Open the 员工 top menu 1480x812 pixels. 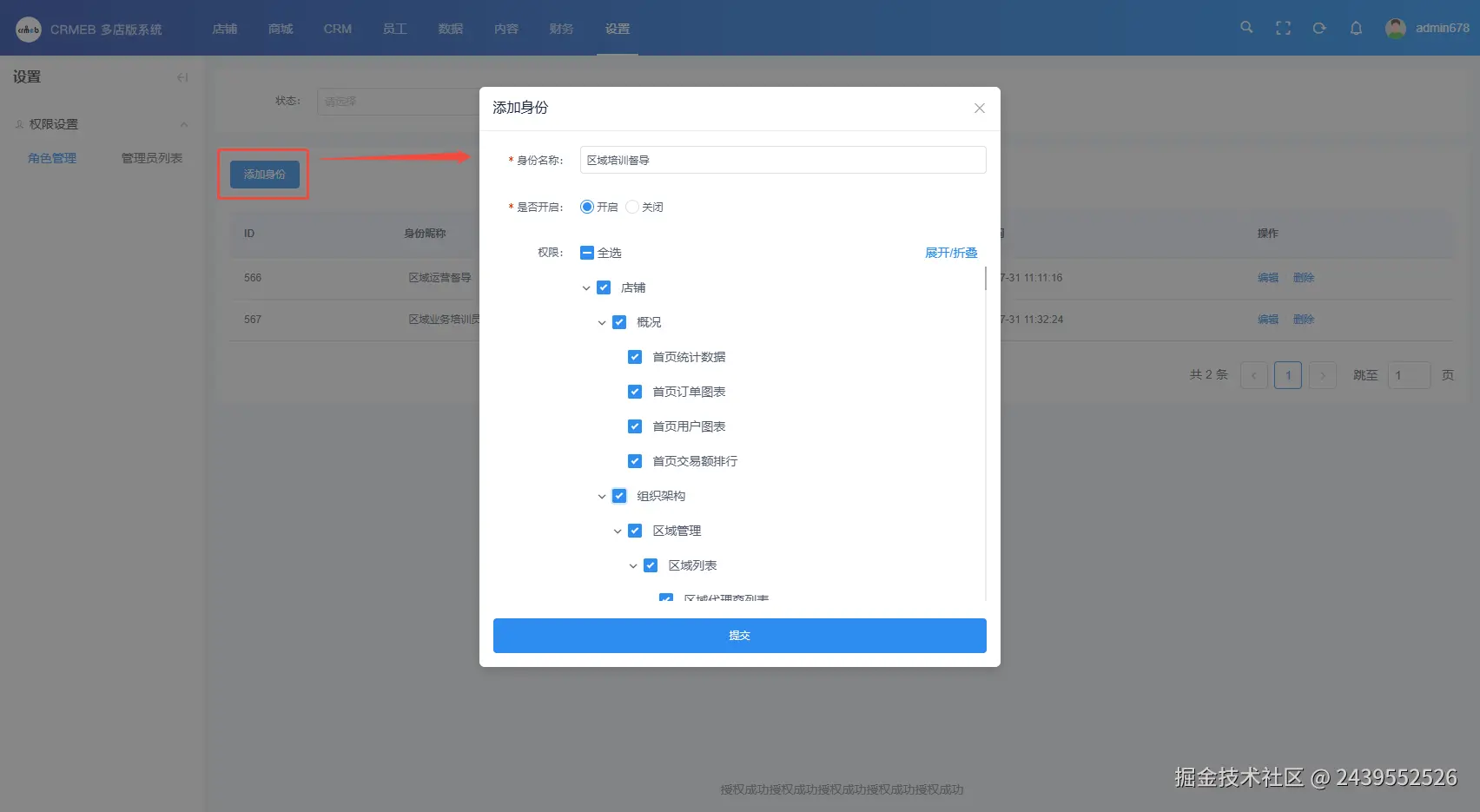click(395, 29)
